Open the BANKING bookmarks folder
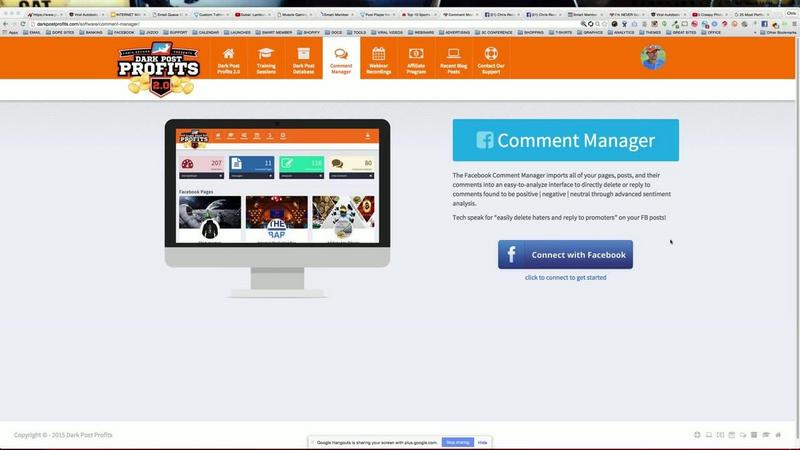 coord(91,33)
